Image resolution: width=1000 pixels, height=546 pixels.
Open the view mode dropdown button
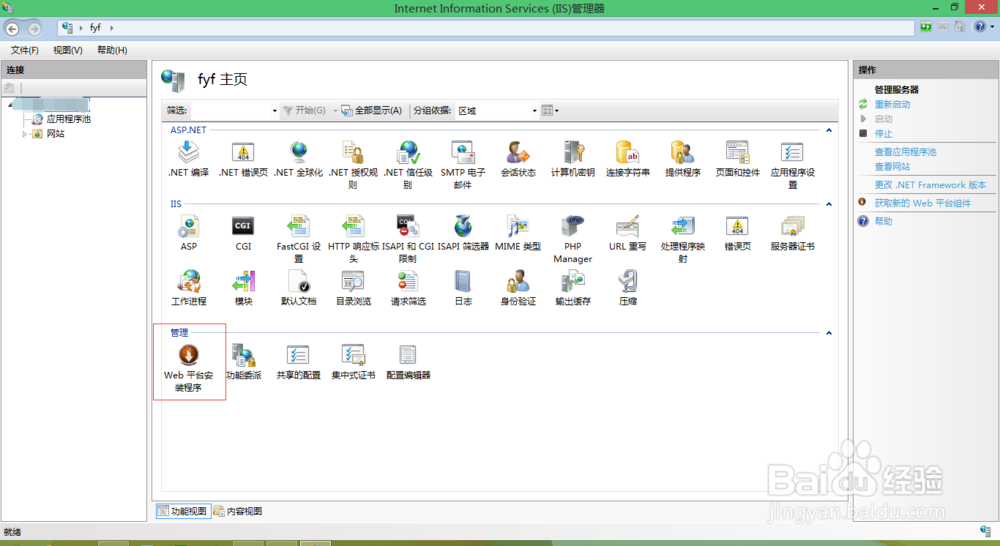pos(550,110)
